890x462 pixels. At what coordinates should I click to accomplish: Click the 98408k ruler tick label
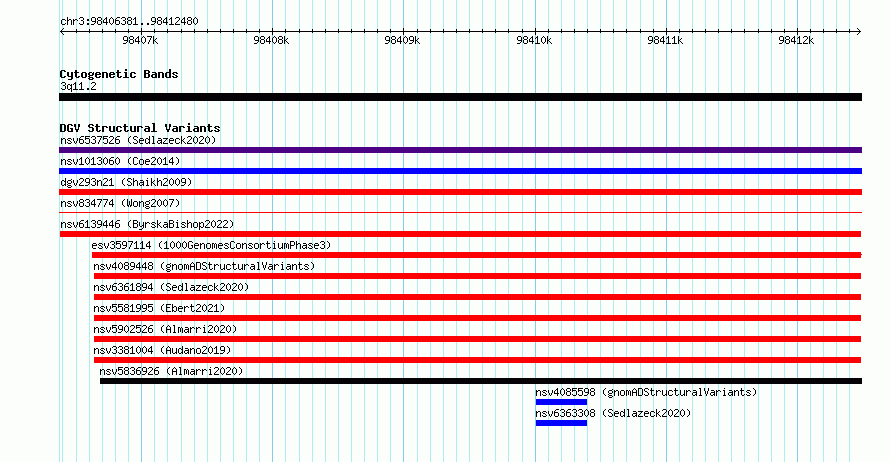271,40
